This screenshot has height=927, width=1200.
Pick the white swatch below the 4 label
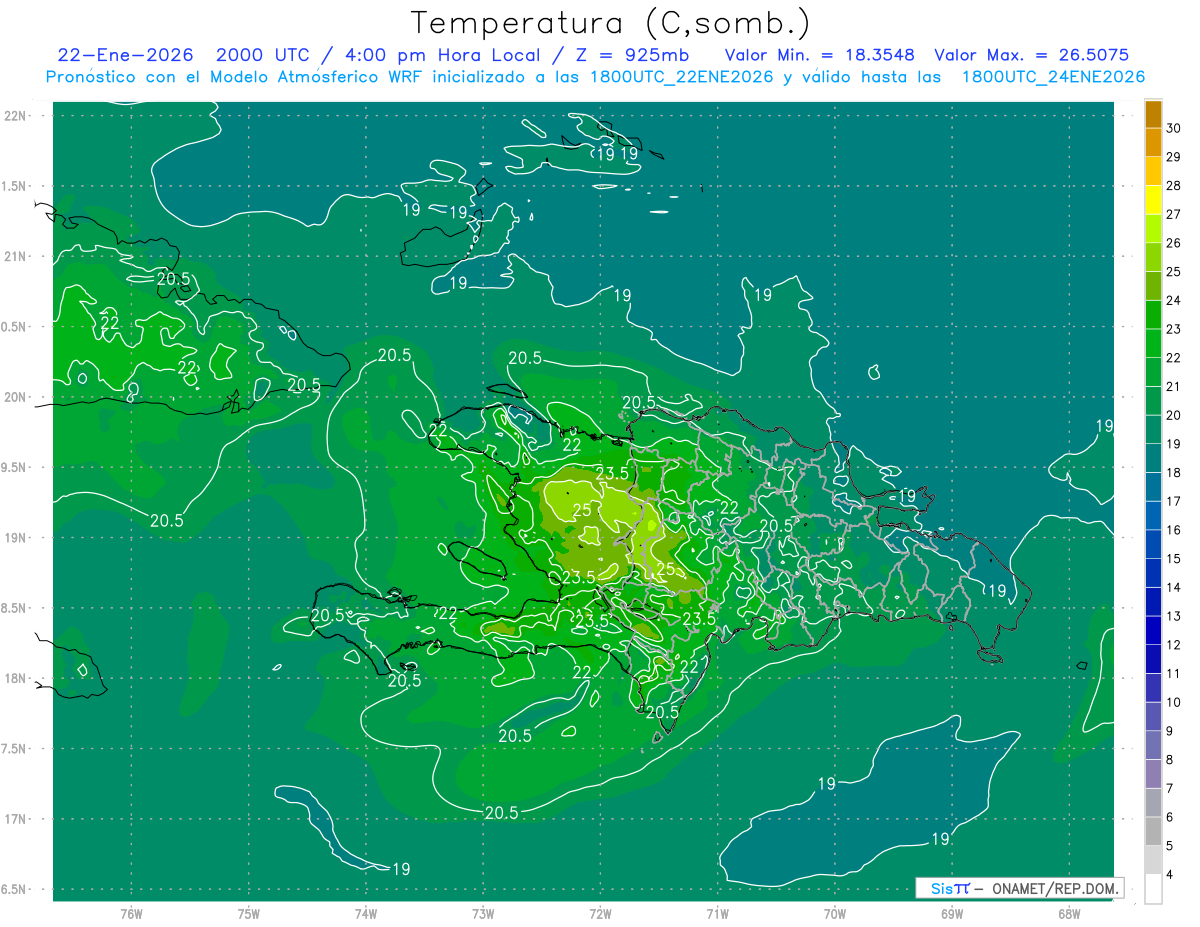pos(1153,889)
